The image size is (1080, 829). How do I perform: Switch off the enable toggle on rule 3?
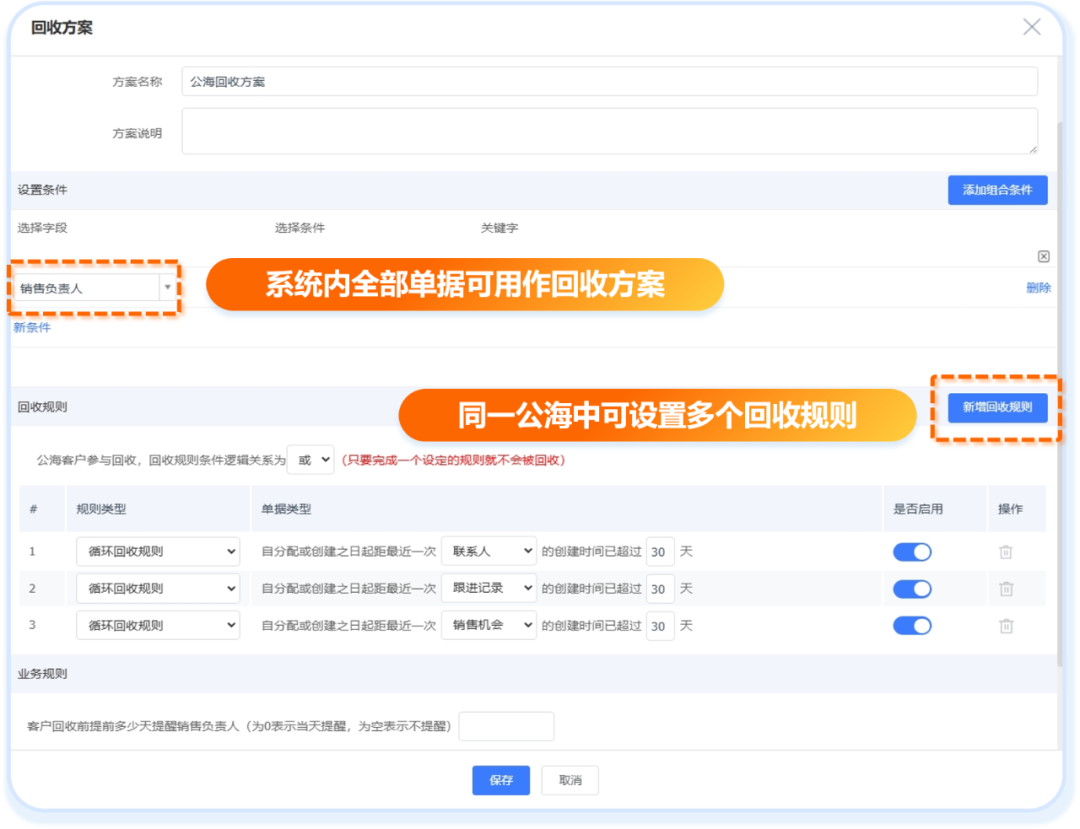[x=911, y=625]
